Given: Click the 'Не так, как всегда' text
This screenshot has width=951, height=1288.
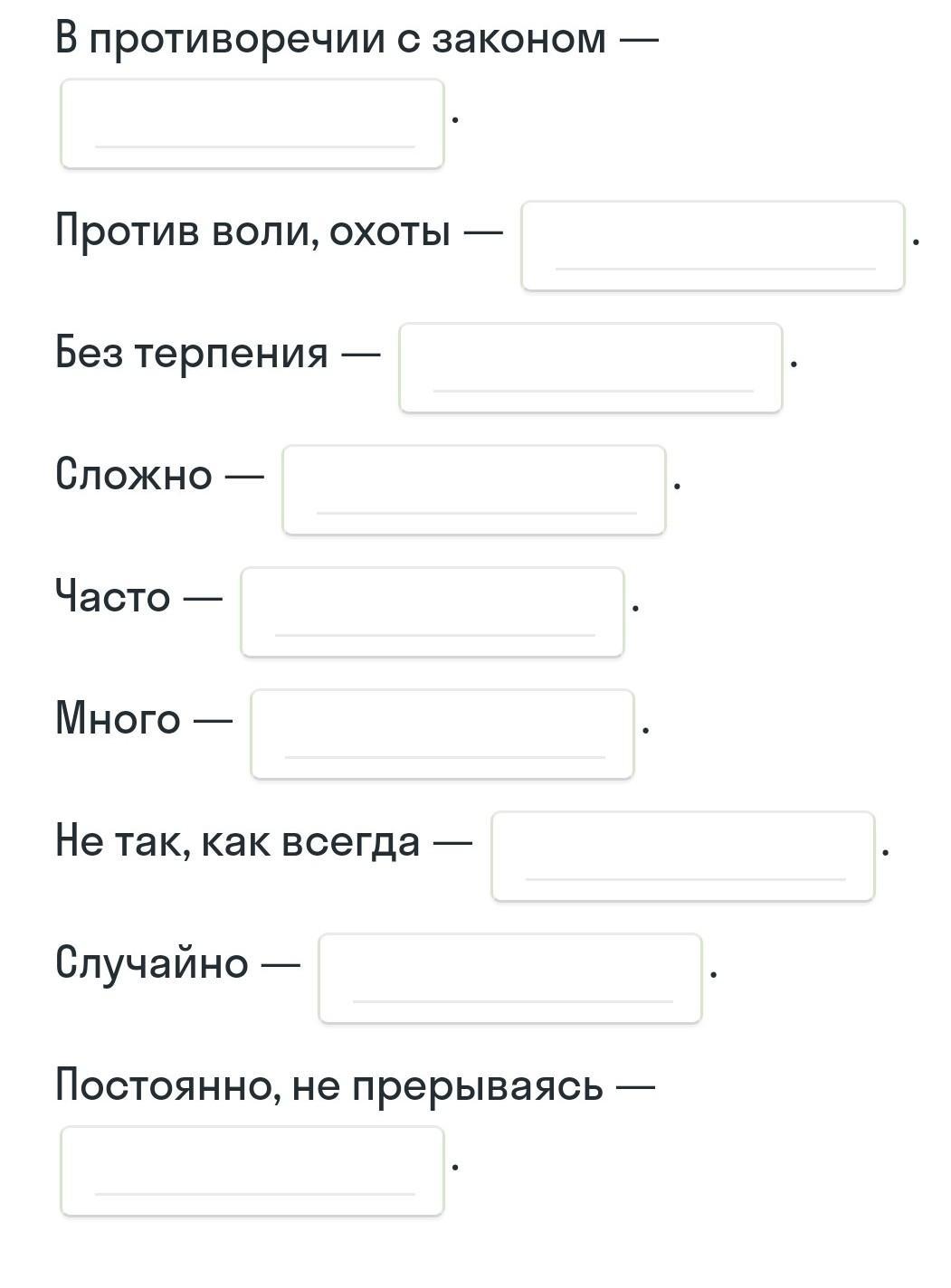Looking at the screenshot, I should [x=237, y=841].
